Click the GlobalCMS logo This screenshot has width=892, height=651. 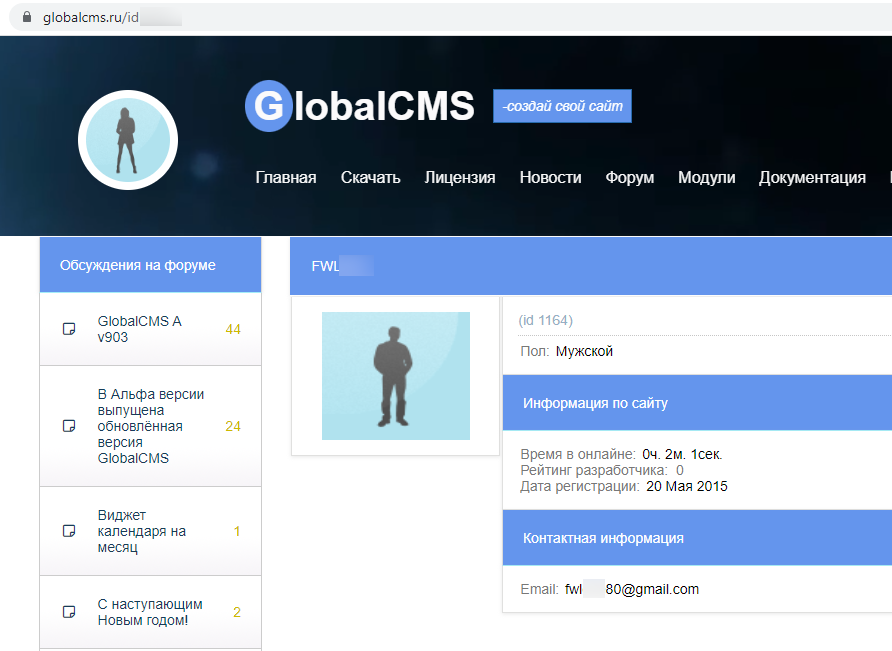click(x=360, y=106)
